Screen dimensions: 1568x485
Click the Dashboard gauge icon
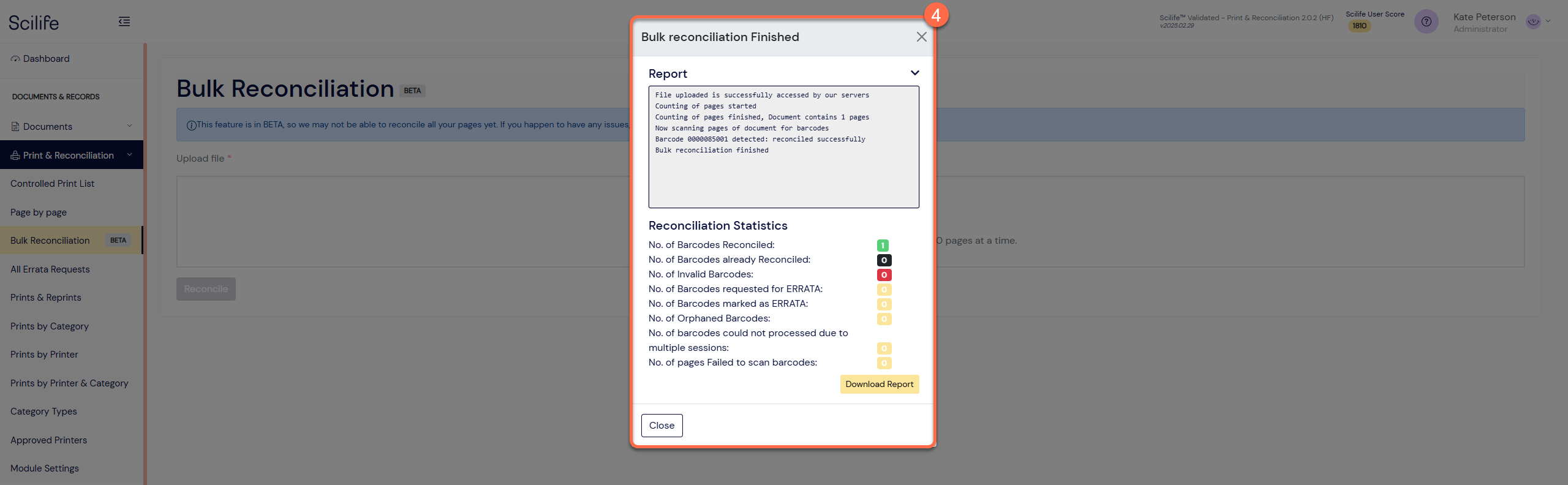(15, 59)
